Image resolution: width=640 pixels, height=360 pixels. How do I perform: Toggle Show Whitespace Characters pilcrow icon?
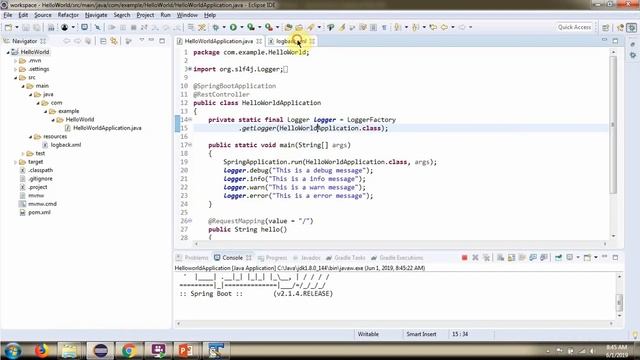384,27
